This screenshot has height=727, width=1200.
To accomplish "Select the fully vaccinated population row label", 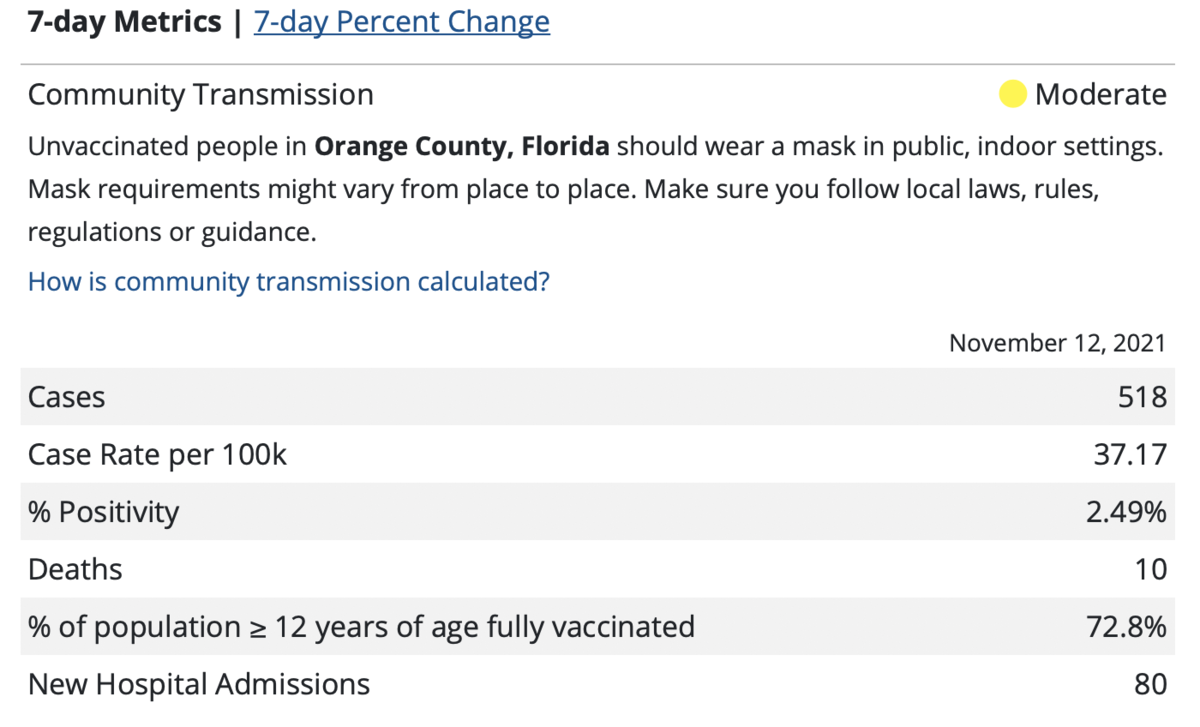I will [x=361, y=627].
